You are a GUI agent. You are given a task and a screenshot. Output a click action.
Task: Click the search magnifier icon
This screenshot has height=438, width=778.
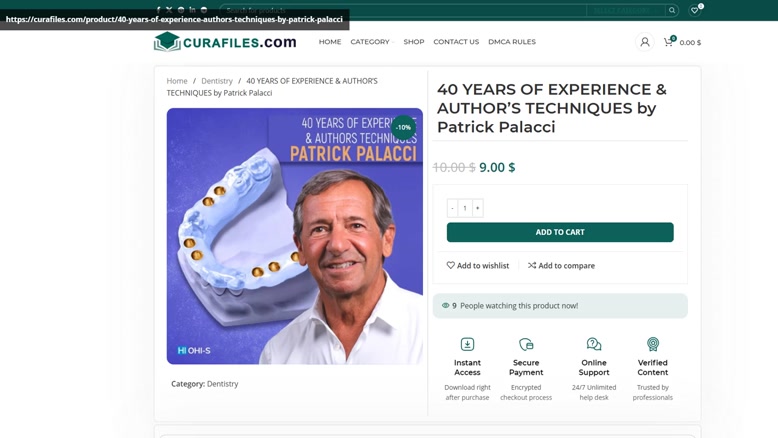point(672,10)
